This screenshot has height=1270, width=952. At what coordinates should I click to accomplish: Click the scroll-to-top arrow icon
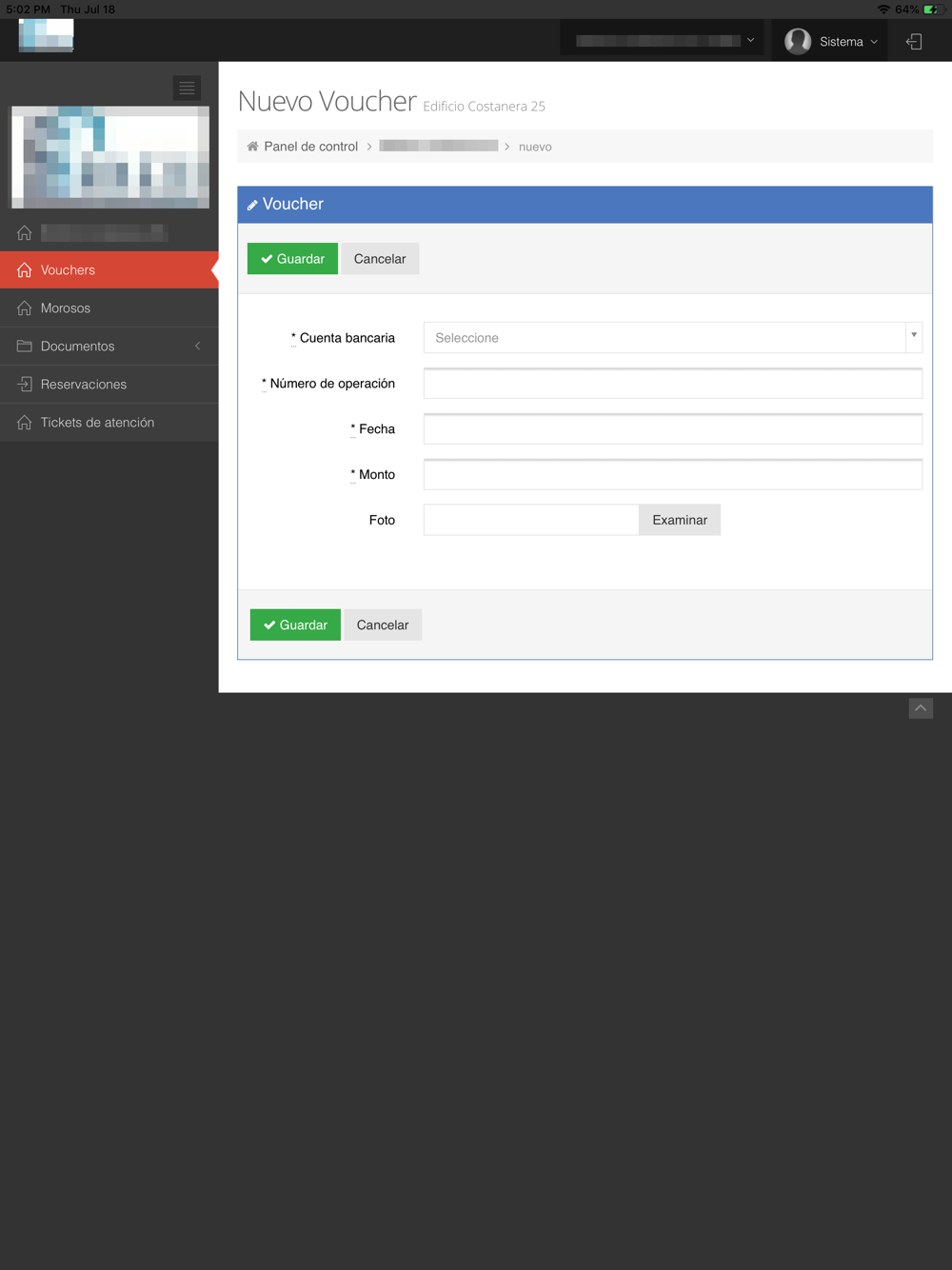pos(921,708)
